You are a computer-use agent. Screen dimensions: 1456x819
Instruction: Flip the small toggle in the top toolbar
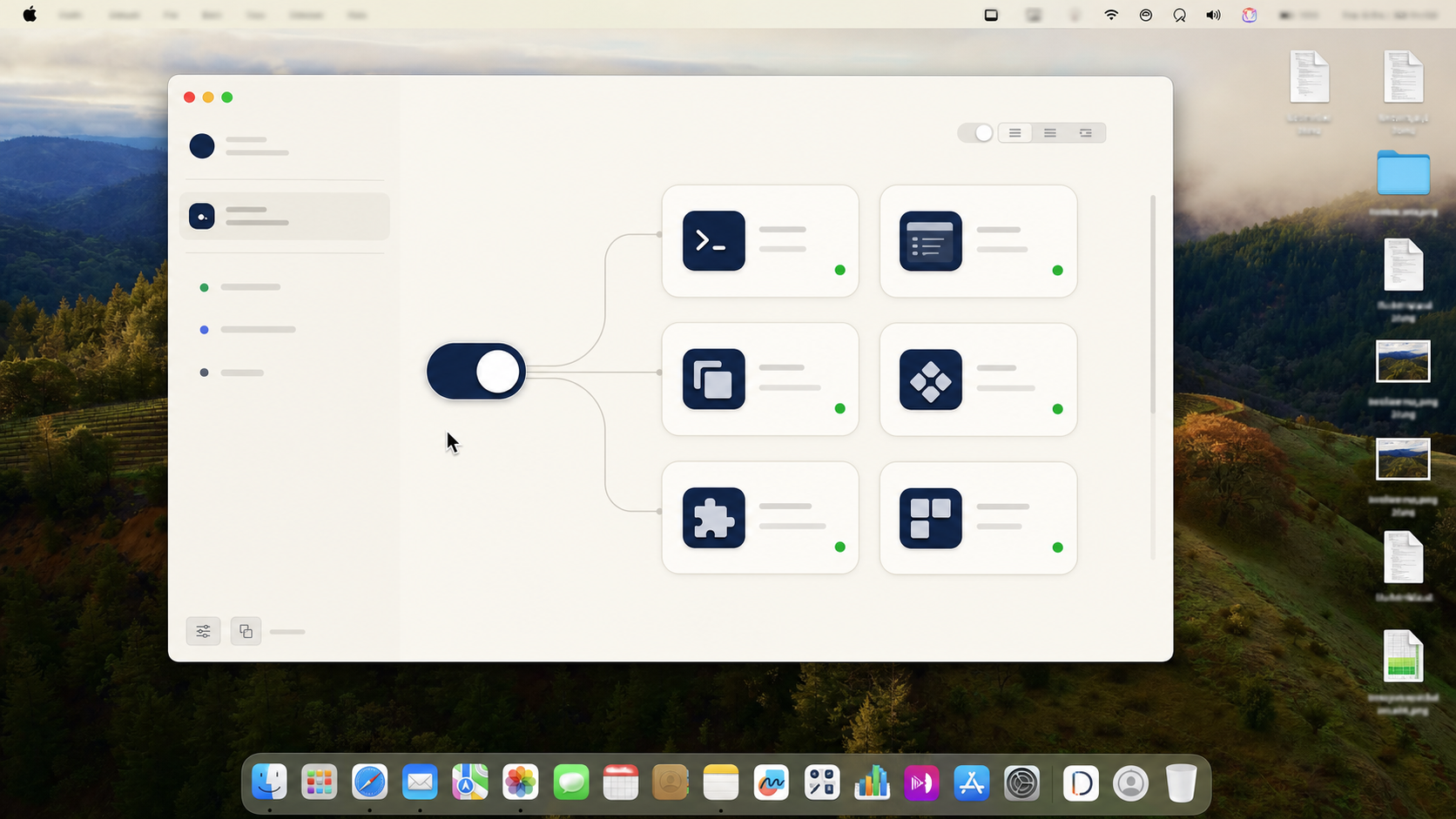(x=976, y=133)
